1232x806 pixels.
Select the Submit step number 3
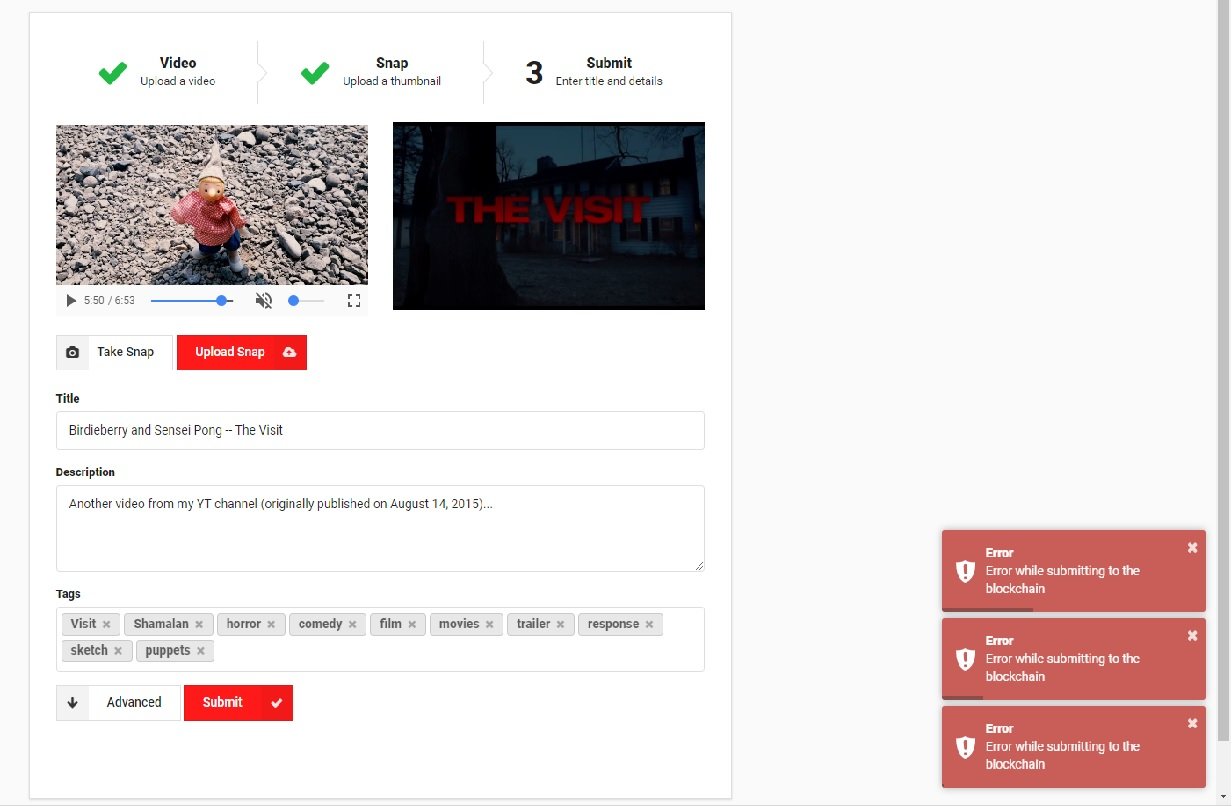(x=594, y=72)
